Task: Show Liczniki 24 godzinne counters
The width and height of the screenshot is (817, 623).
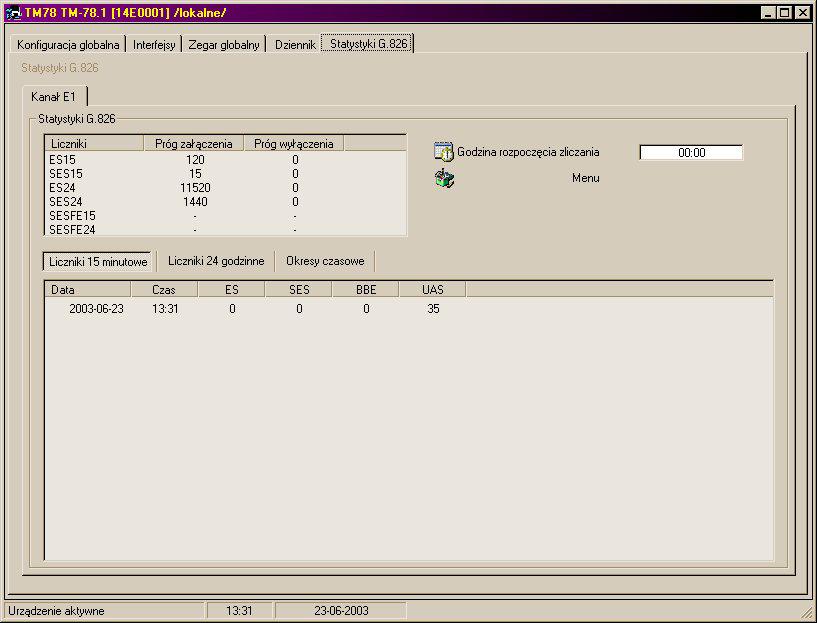Action: point(216,261)
